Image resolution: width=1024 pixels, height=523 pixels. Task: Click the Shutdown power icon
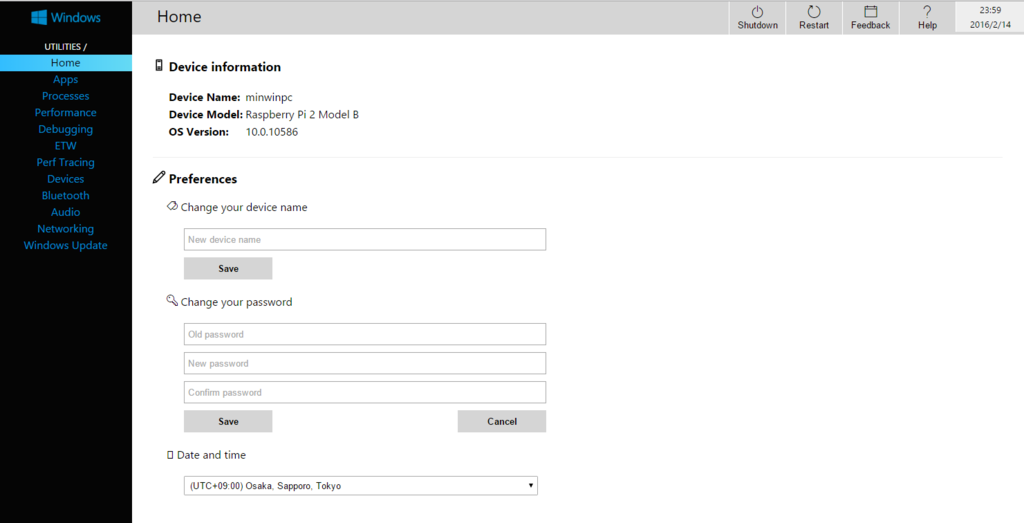pyautogui.click(x=757, y=12)
